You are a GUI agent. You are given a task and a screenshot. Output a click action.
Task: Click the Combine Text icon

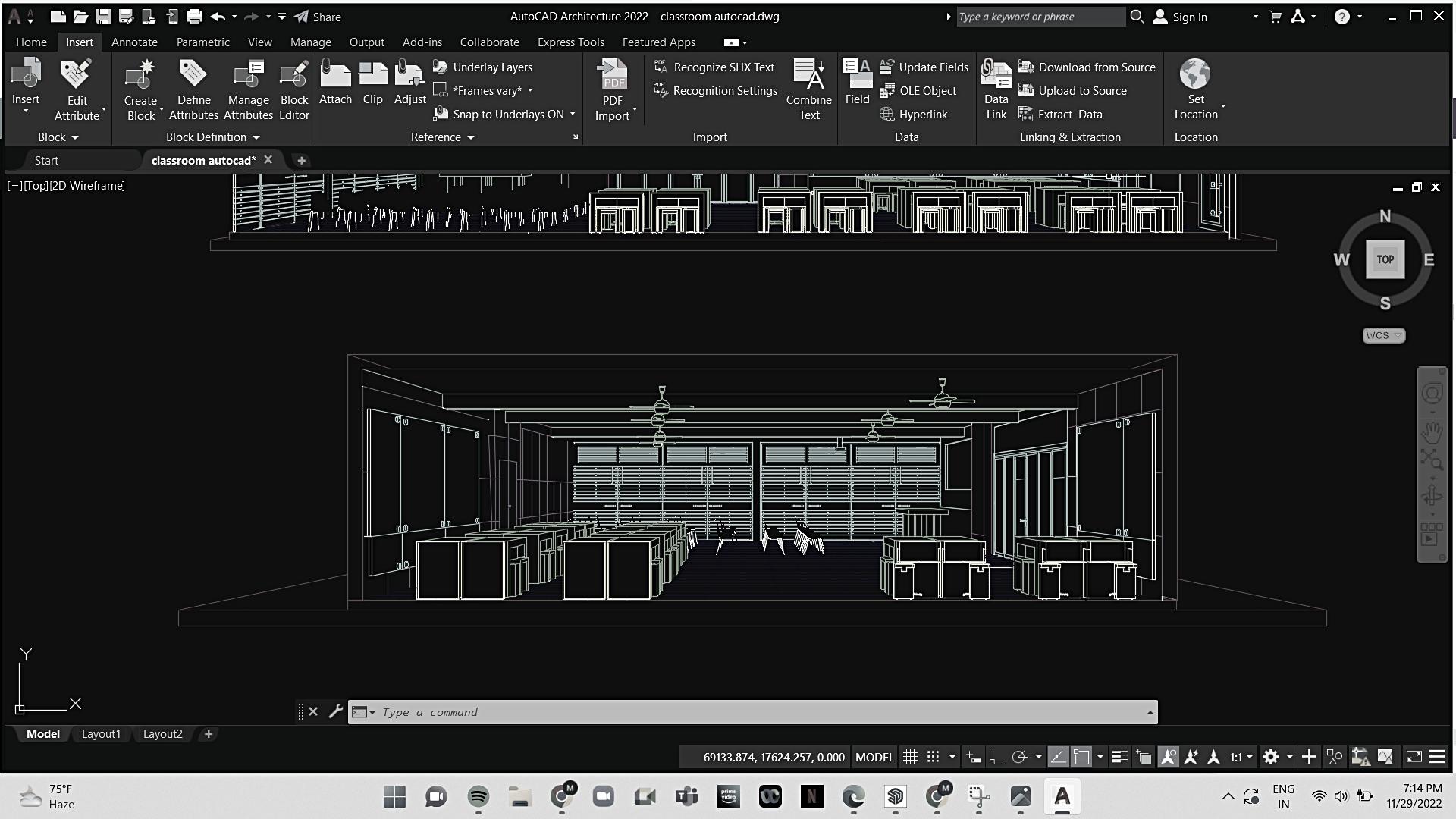(x=809, y=74)
